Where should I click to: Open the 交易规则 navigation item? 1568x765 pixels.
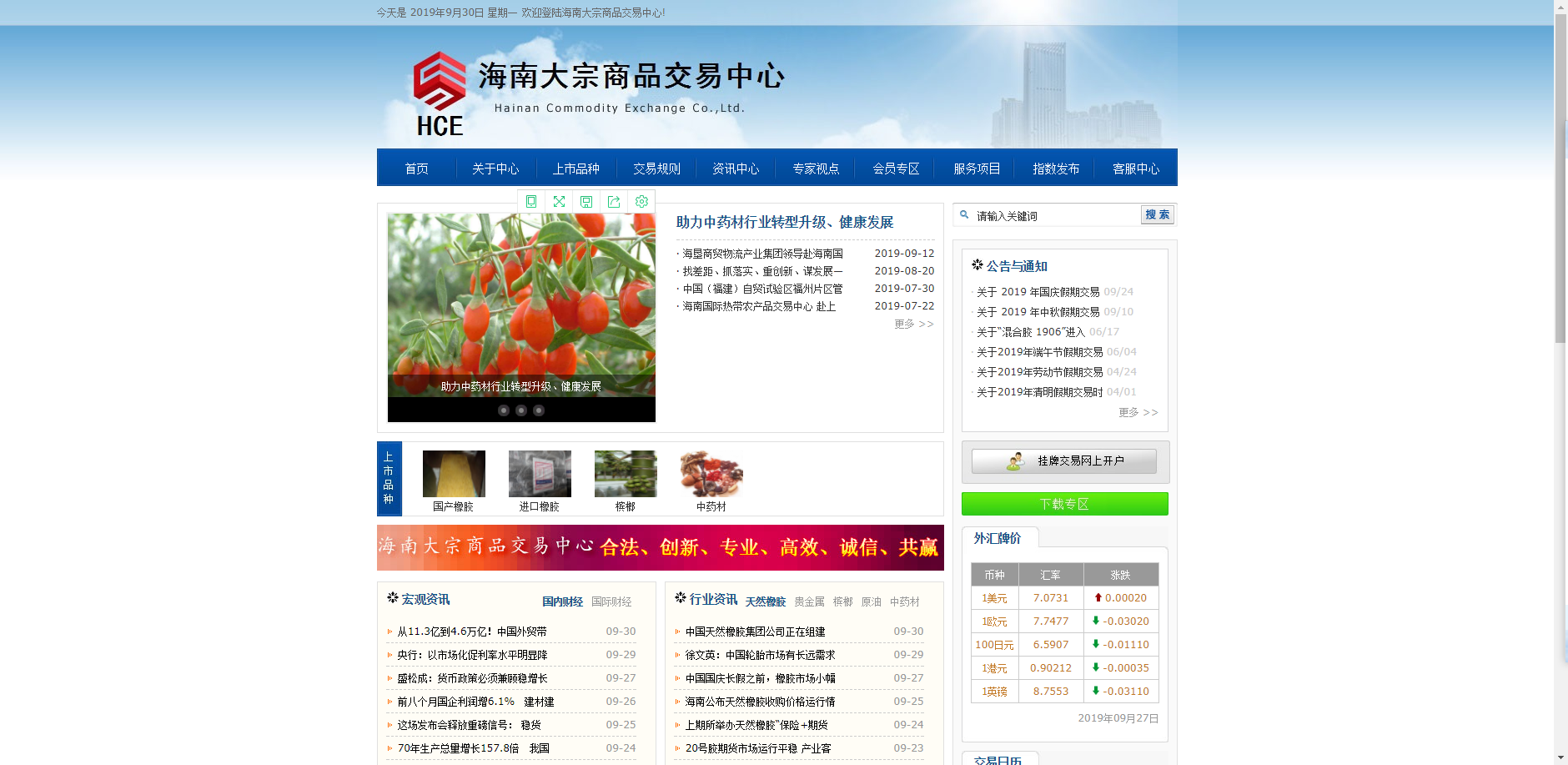tap(656, 169)
